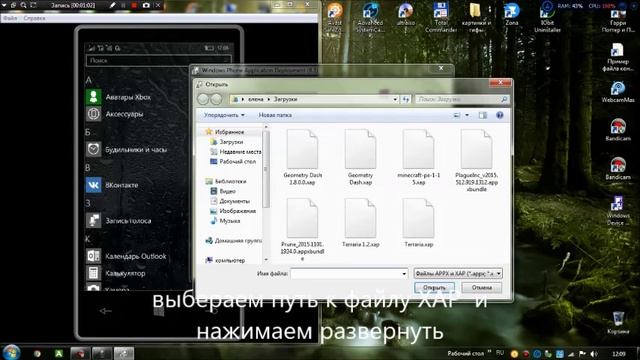Click the search field in Open dialog

tap(462, 99)
